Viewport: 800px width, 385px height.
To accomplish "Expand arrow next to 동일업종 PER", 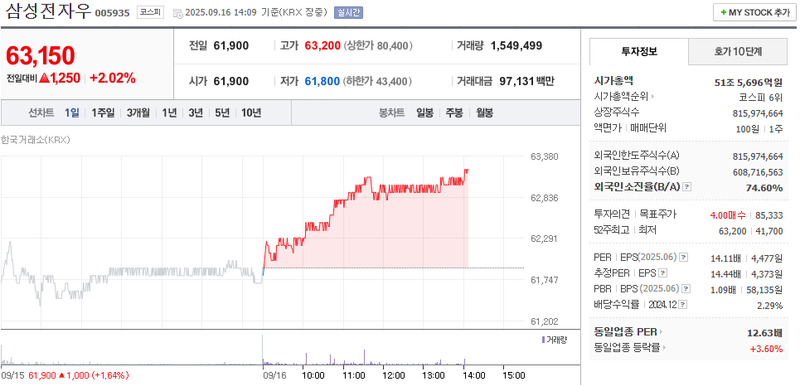I will point(662,332).
